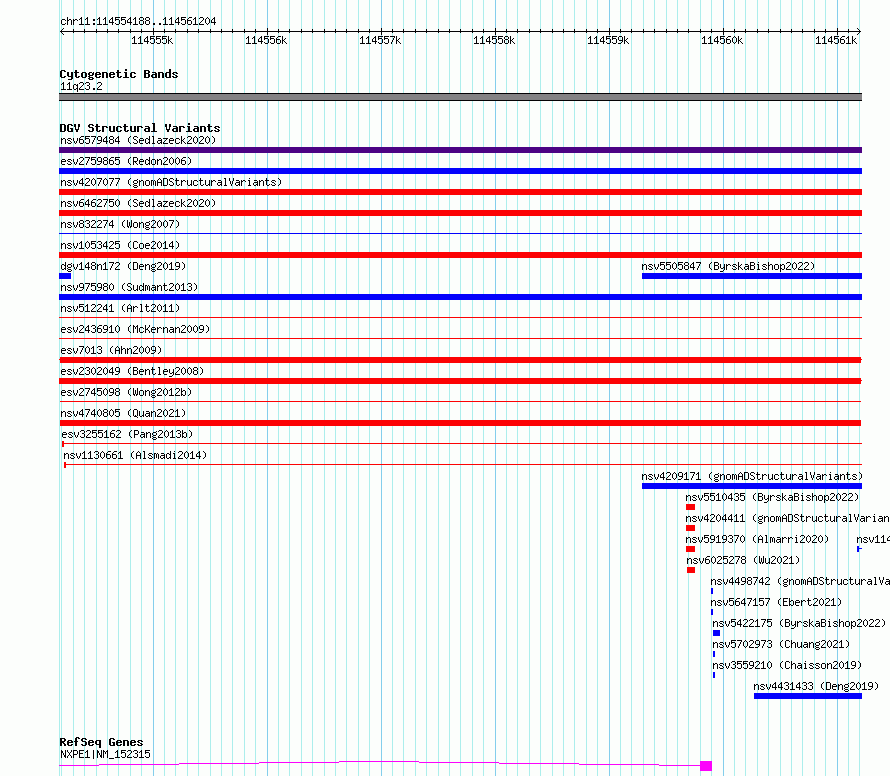
Task: Click dgv148n172 (Deng2019) label
Action: 123,266
